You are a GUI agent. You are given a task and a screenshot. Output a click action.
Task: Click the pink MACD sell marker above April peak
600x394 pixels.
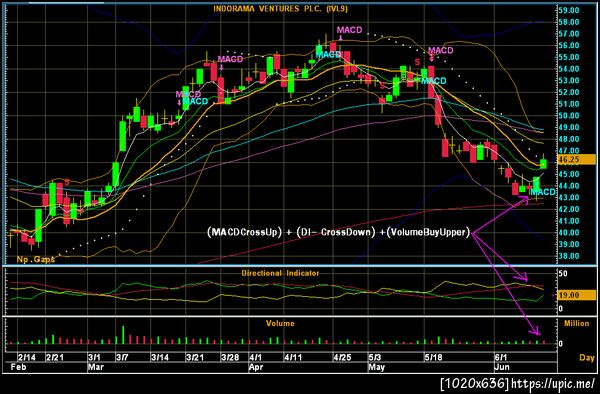pos(349,30)
